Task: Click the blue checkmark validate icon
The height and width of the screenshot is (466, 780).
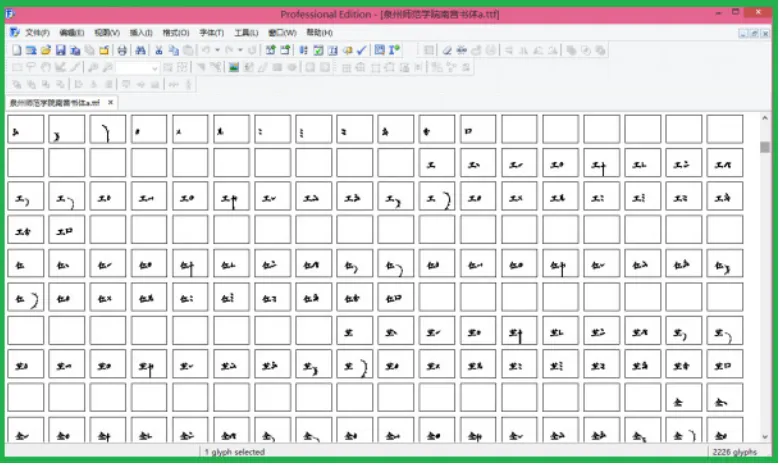Action: (362, 50)
